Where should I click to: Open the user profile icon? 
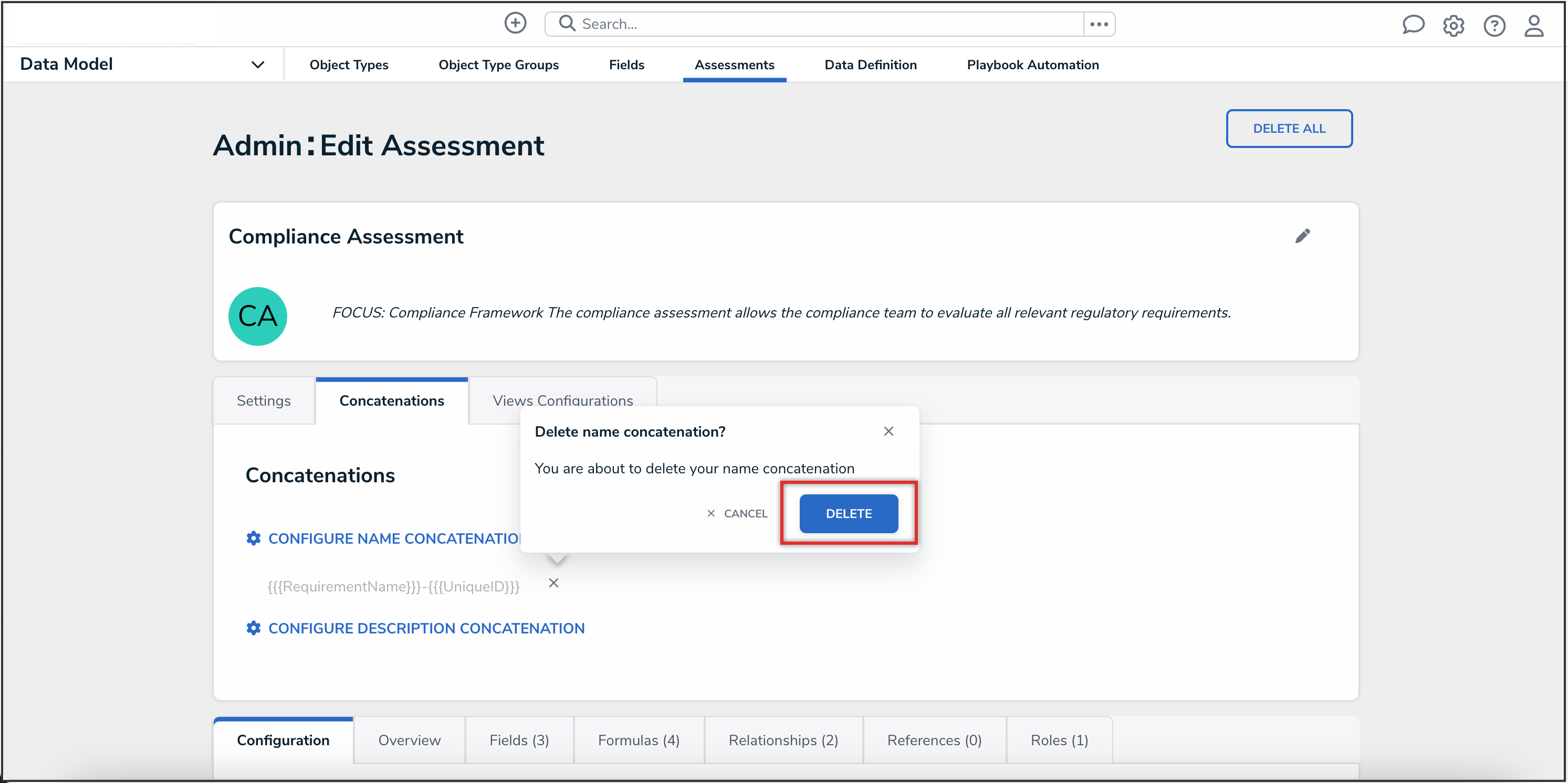click(x=1533, y=26)
